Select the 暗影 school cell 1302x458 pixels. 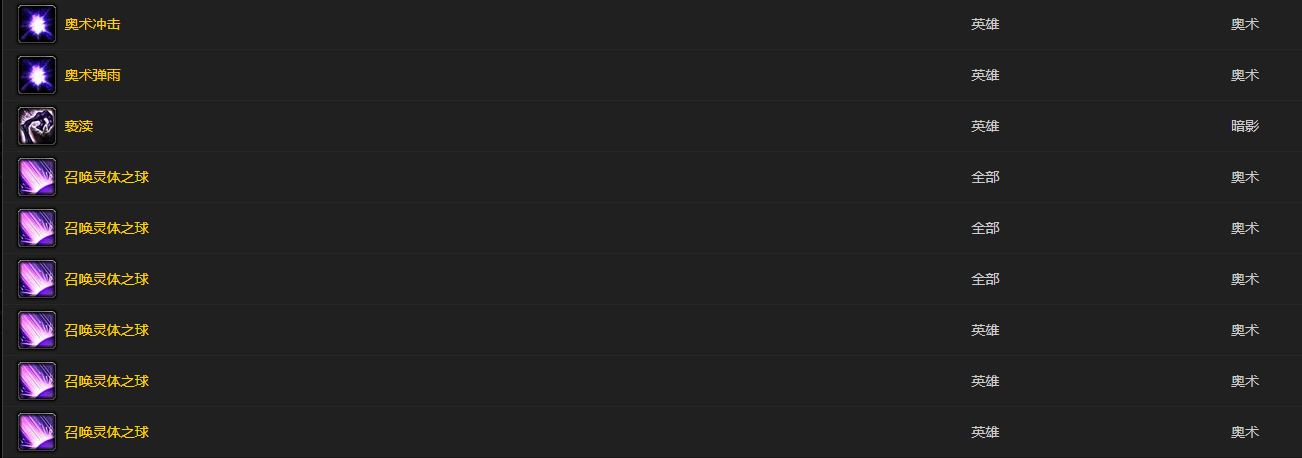(1245, 126)
